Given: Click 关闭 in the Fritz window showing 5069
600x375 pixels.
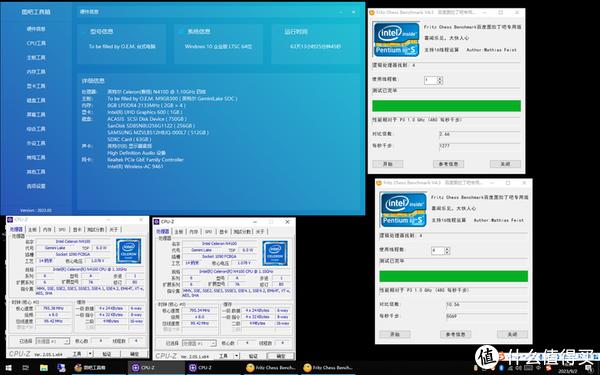Looking at the screenshot, I should [512, 334].
